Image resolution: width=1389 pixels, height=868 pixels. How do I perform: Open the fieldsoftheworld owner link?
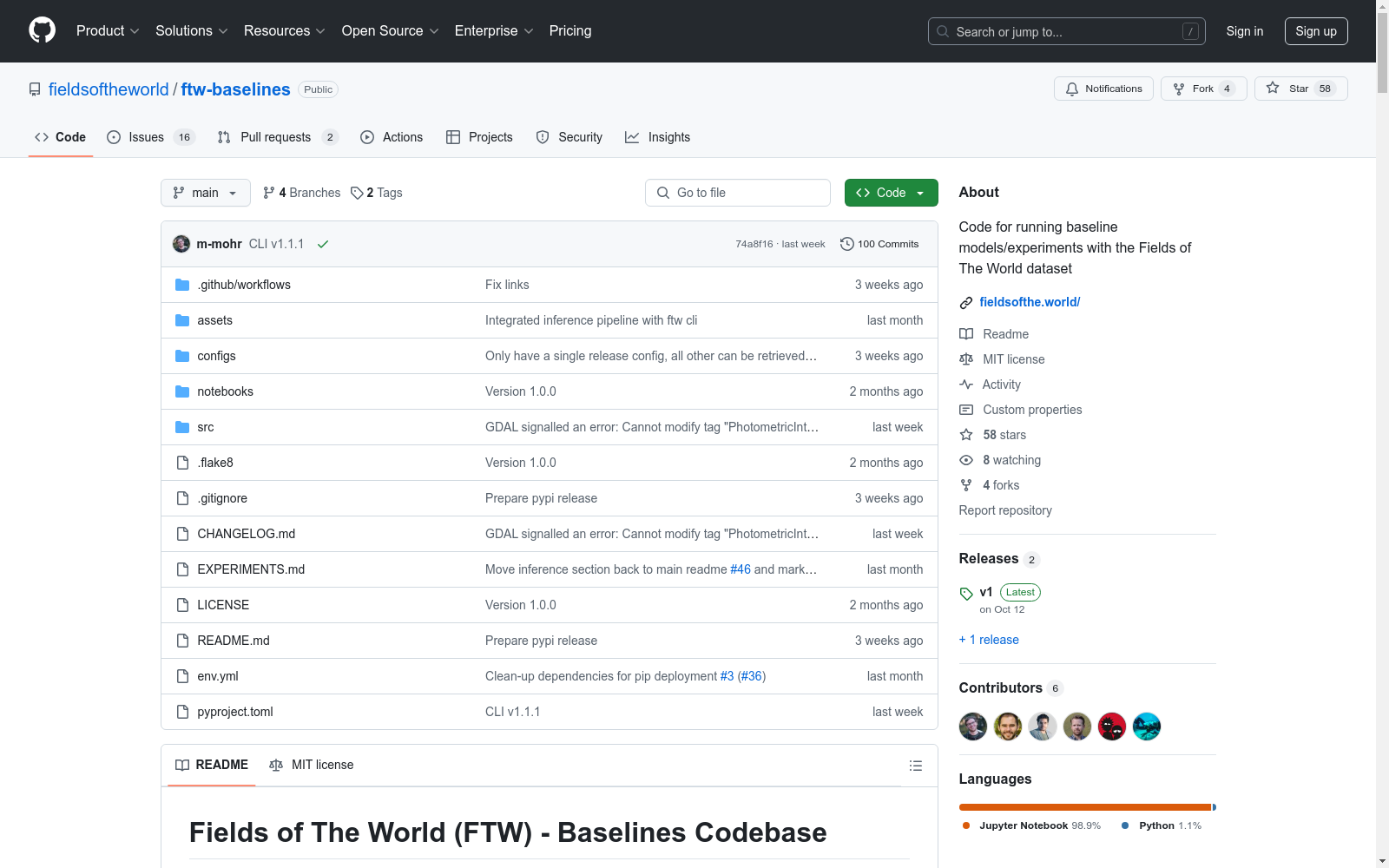(109, 89)
